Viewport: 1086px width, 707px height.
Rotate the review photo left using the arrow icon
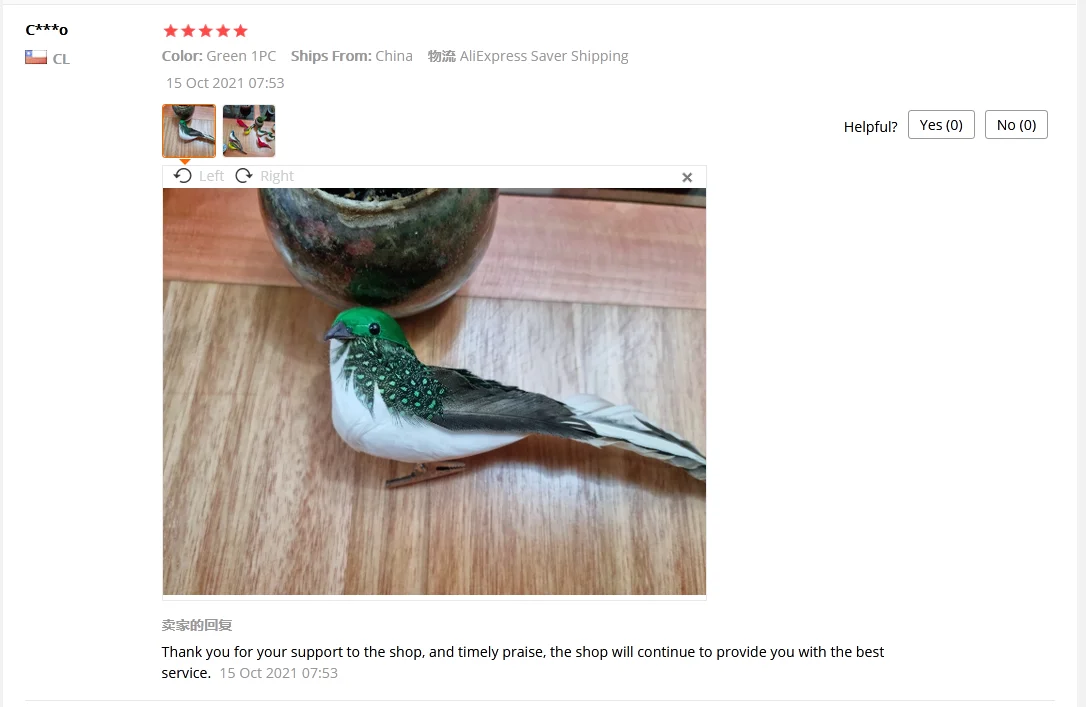click(x=183, y=176)
